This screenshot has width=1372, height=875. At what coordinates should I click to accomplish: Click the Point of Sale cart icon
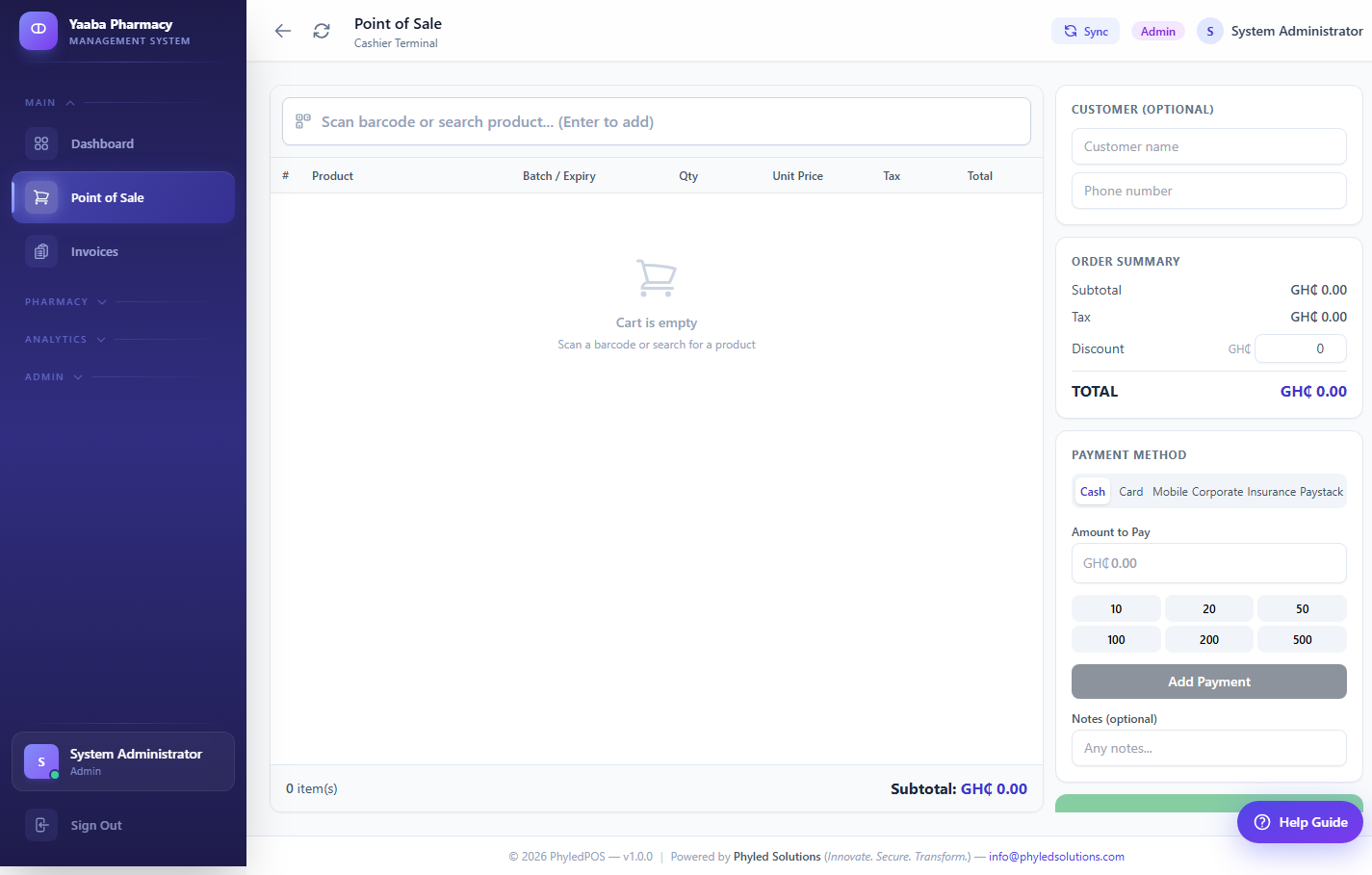[x=41, y=197]
